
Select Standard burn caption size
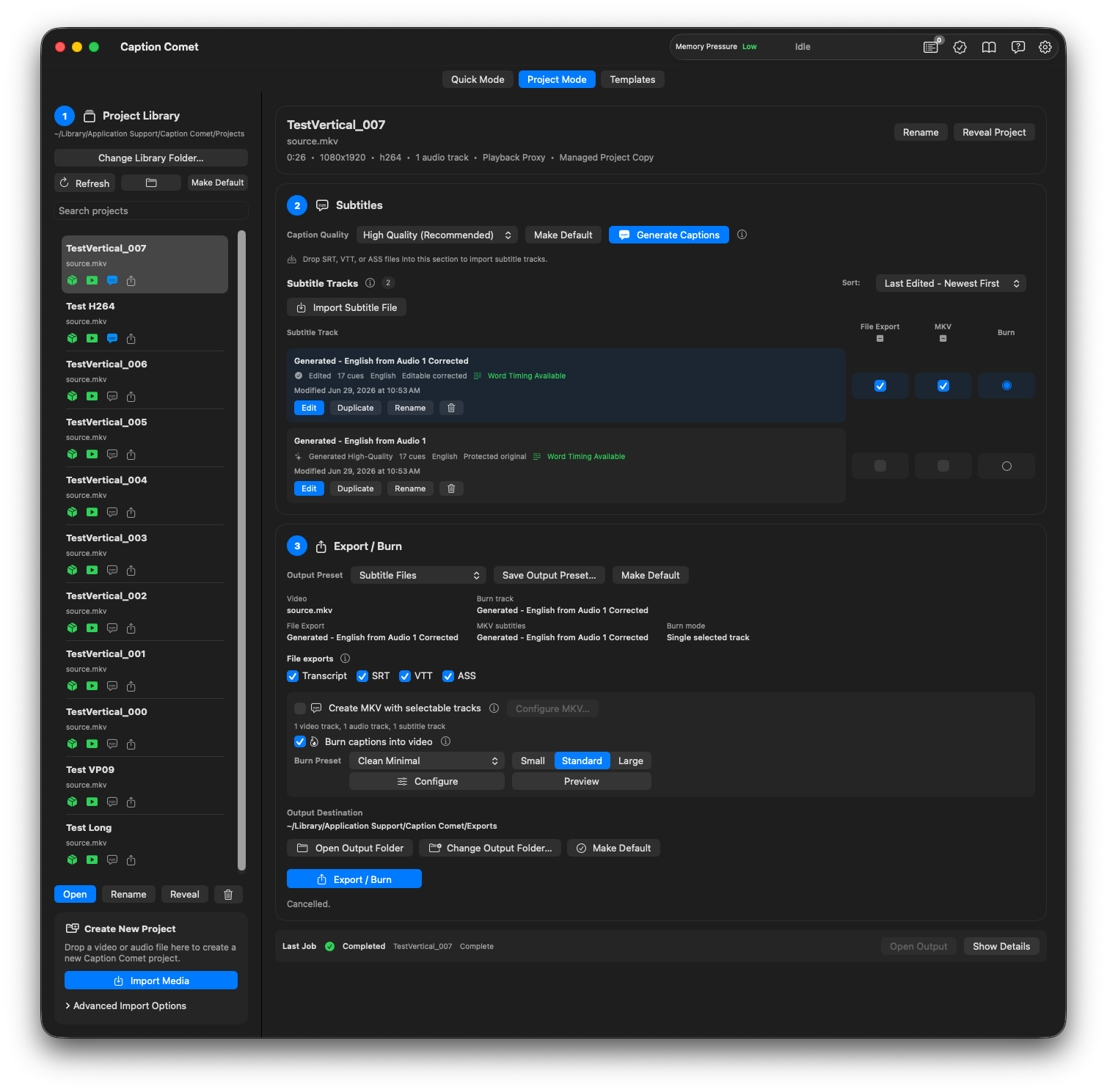tap(582, 761)
